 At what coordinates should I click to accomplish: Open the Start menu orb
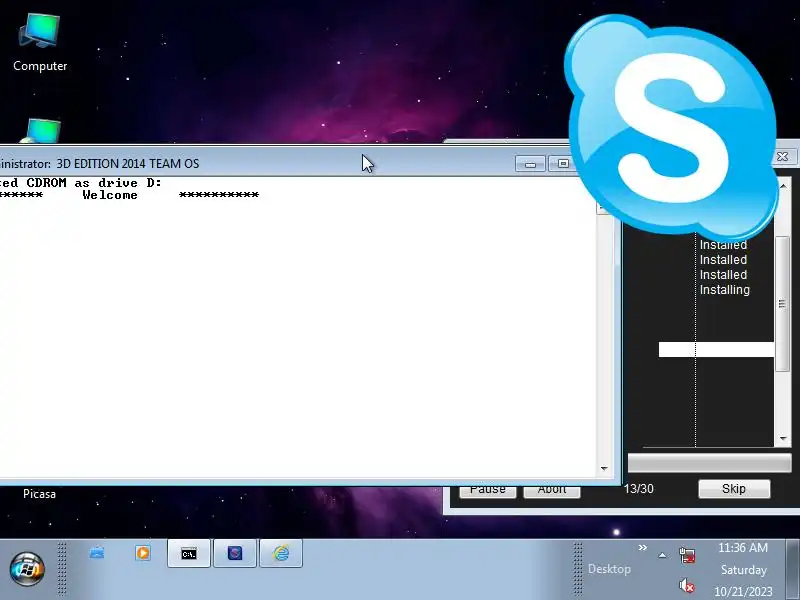[27, 568]
